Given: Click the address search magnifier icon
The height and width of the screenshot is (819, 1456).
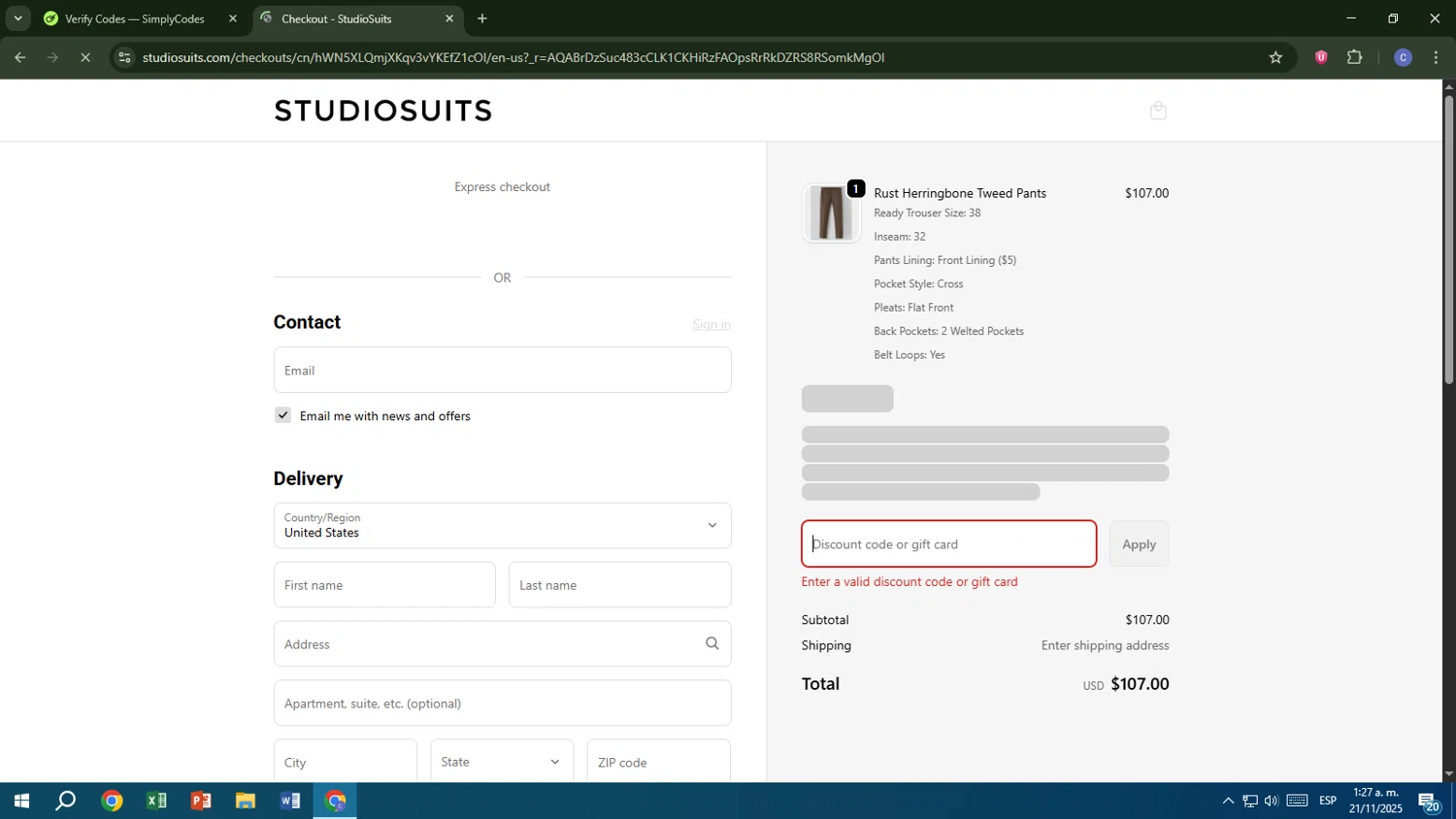Looking at the screenshot, I should (x=712, y=643).
